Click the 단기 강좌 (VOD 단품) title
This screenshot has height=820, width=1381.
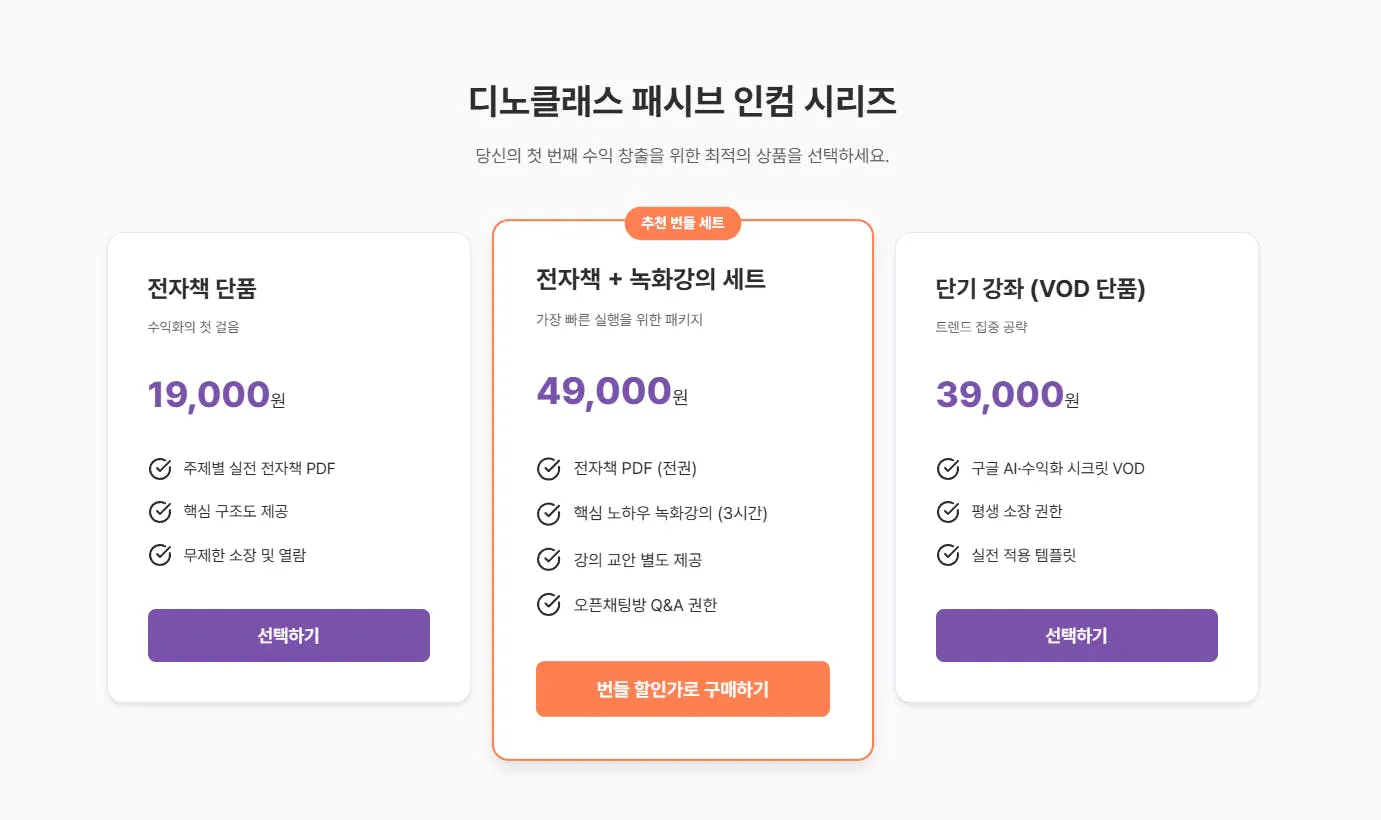coord(1040,289)
